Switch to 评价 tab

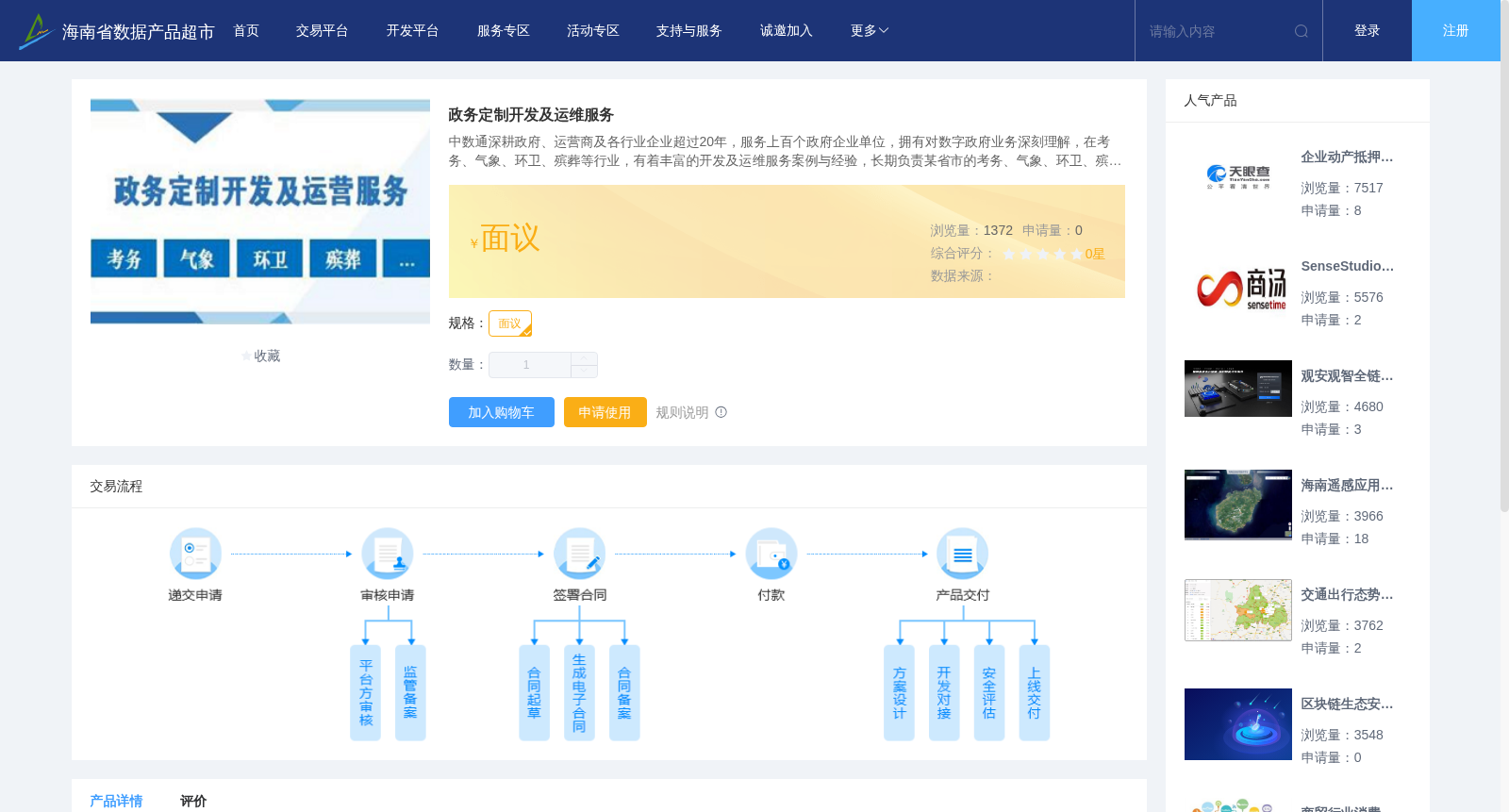click(193, 801)
